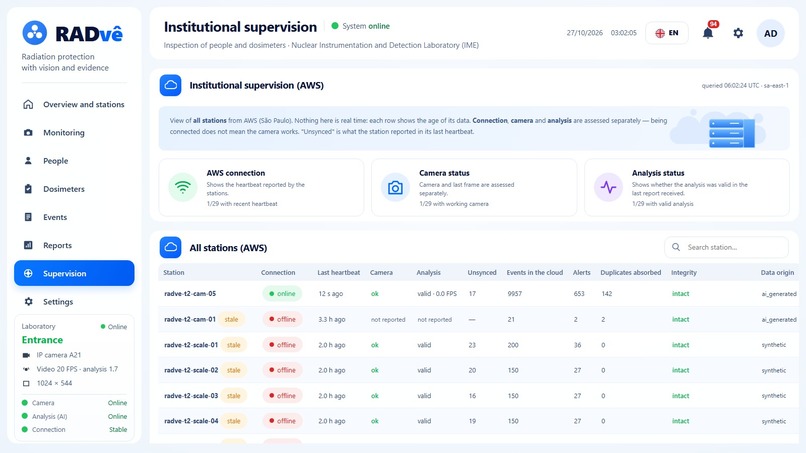806x453 pixels.
Task: Click intact integrity of radve-t2-cam-05
Action: (681, 294)
